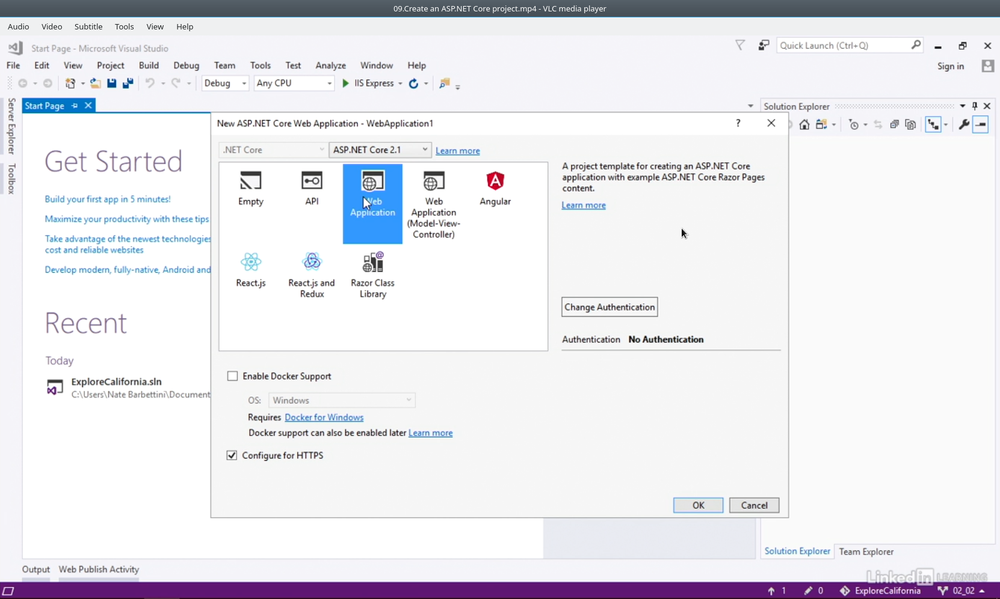
Task: Click Solution Explorer Pending Changes Filter icon
Action: 854,124
